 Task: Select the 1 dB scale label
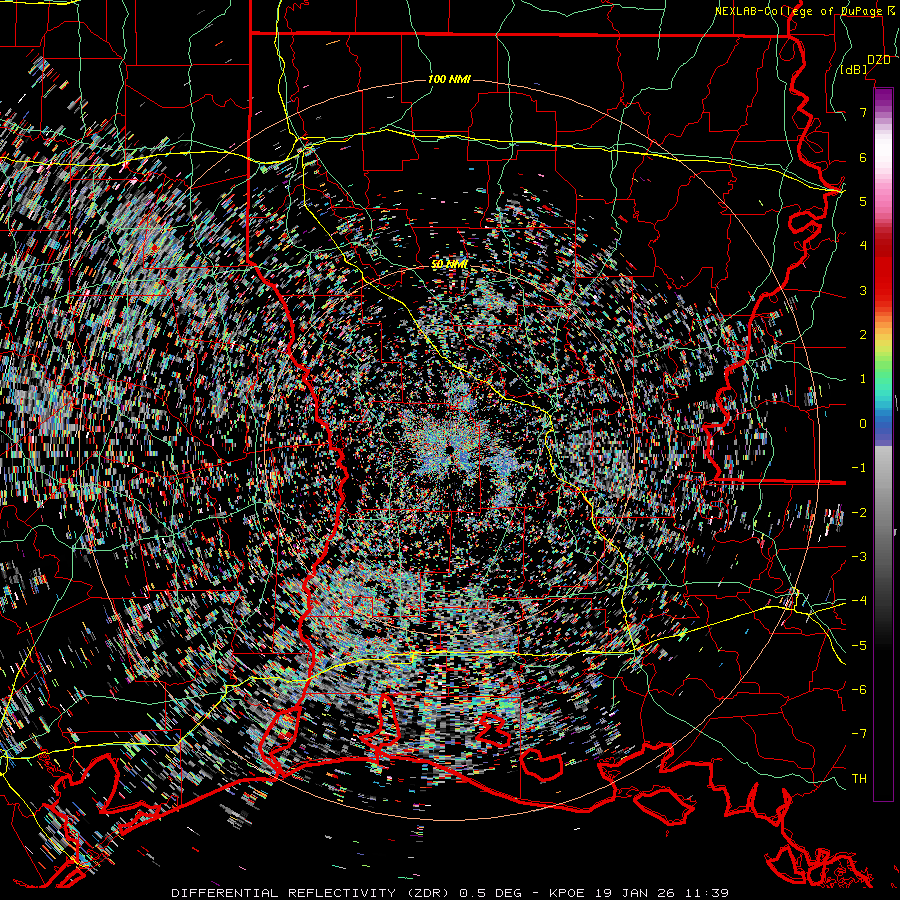(x=863, y=379)
